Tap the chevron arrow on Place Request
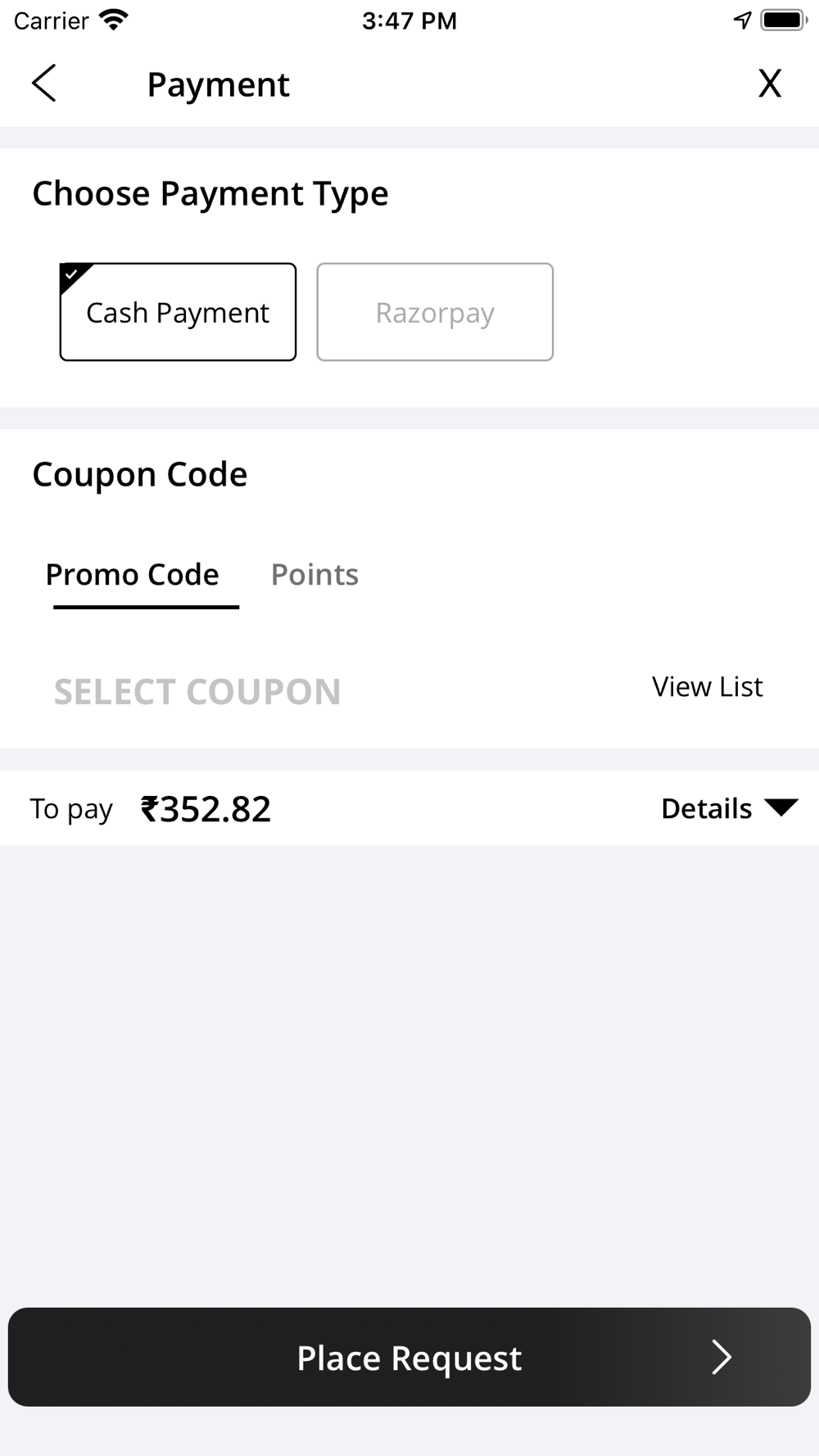Image resolution: width=819 pixels, height=1456 pixels. pyautogui.click(x=721, y=1357)
